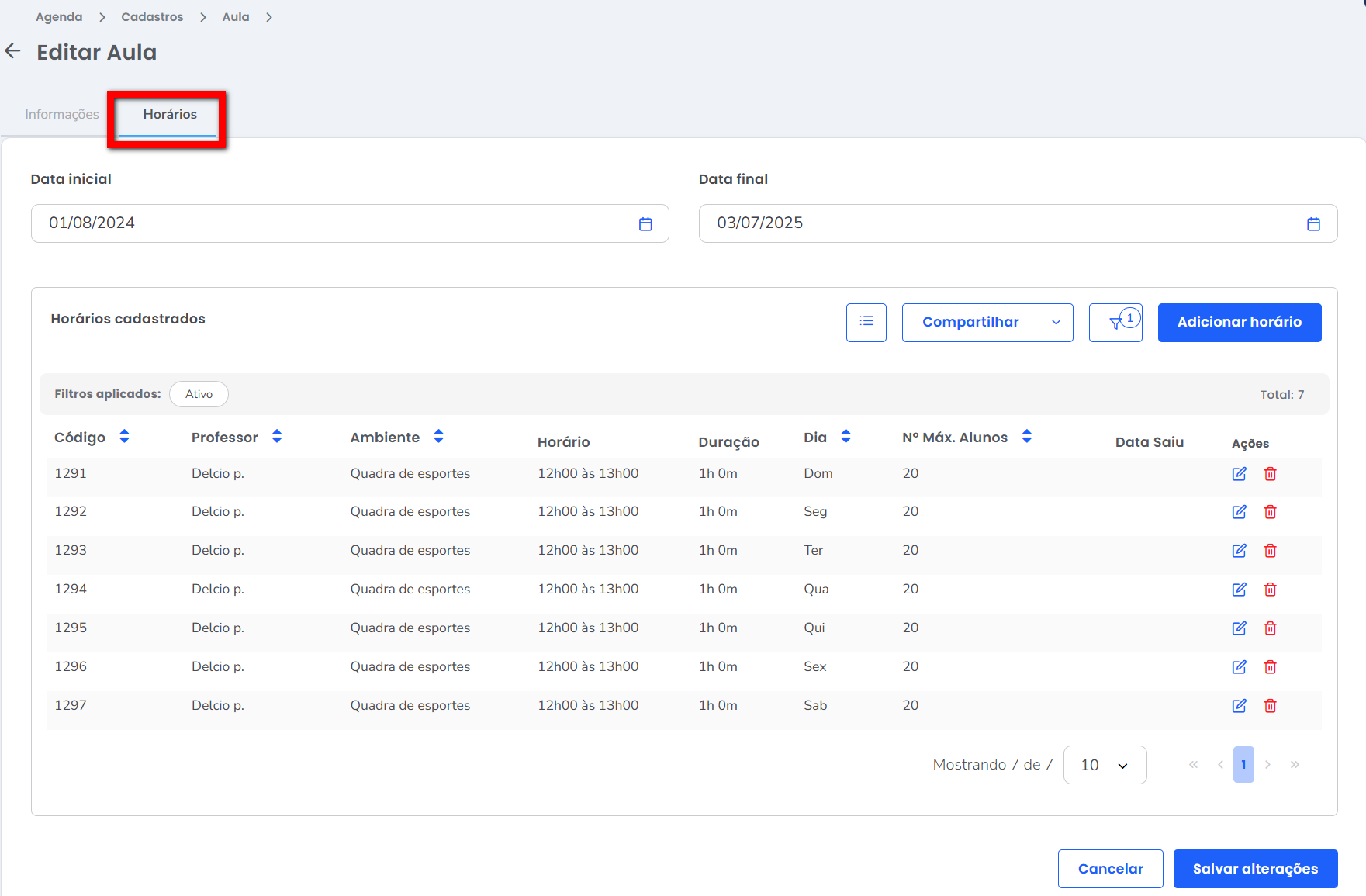This screenshot has width=1366, height=896.
Task: Sort table by Nº Máx. Alunos column
Action: pos(1026,437)
